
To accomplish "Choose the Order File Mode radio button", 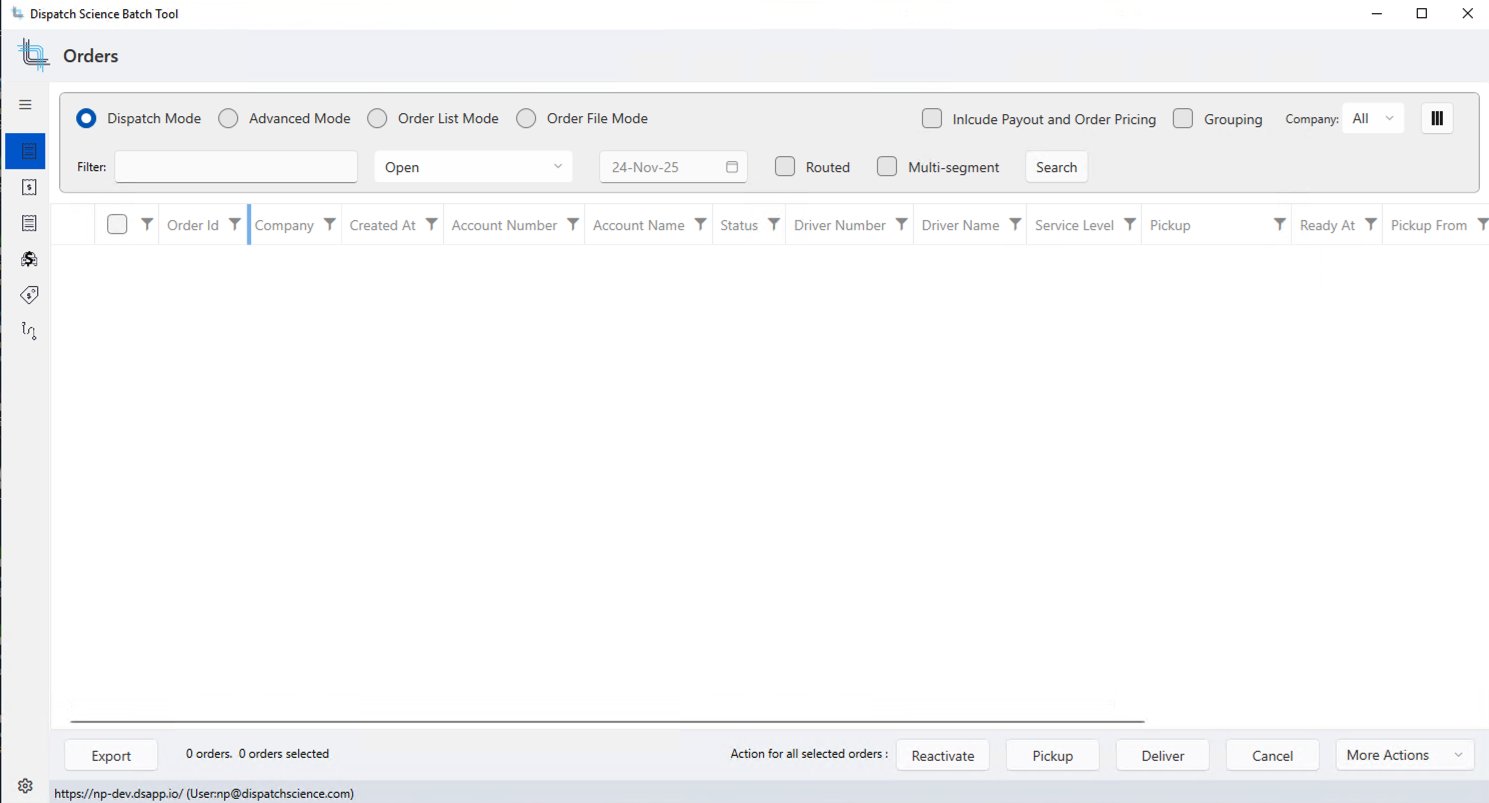I will (526, 118).
